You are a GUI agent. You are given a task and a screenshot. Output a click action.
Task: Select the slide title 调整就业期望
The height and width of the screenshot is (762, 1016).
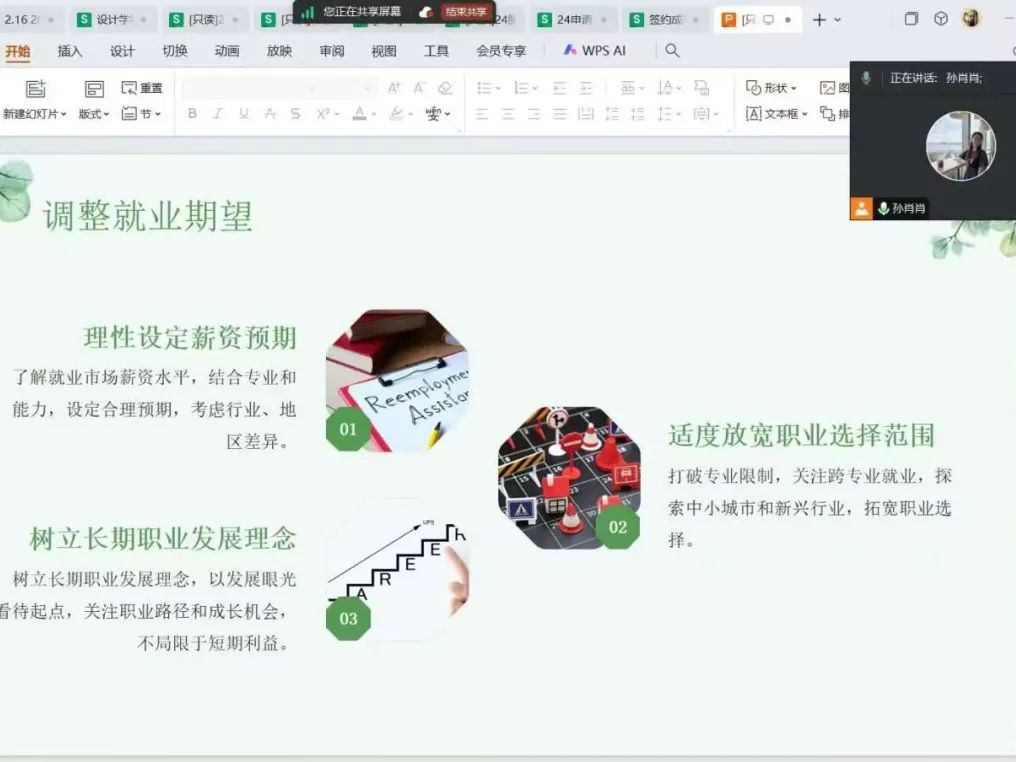pos(148,216)
